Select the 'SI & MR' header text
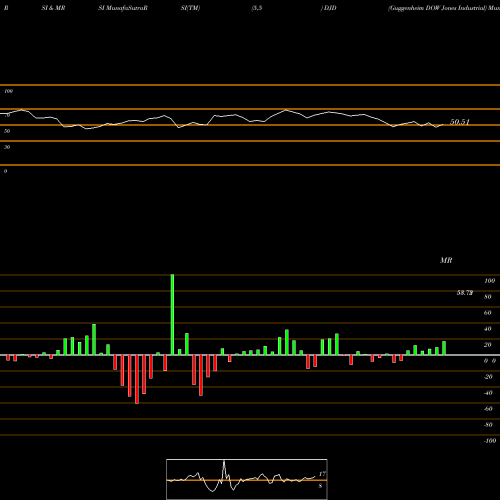500x500 pixels. click(53, 8)
